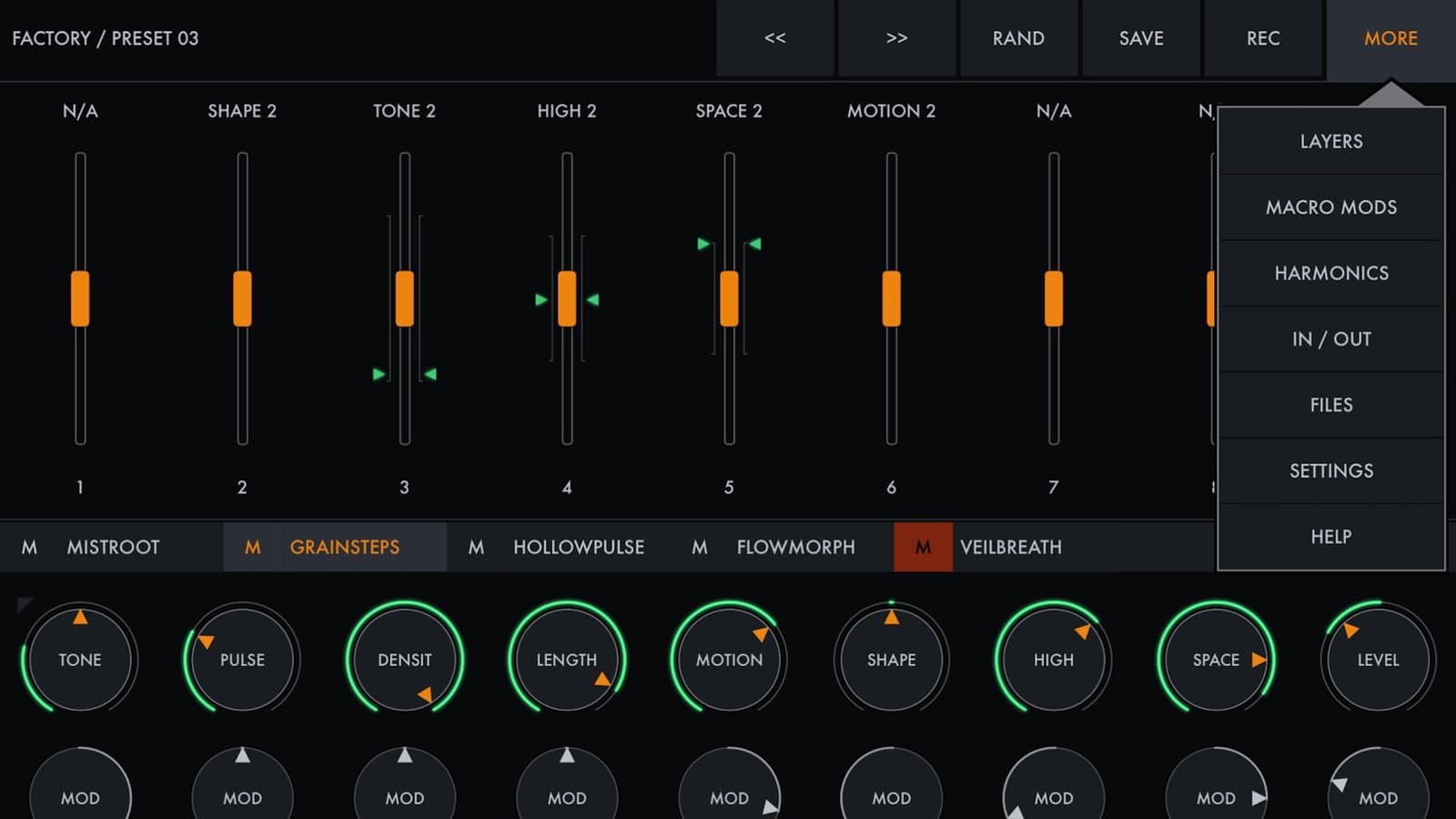The image size is (1456, 819).
Task: Click the FACTORY / PRESET 03 name
Action: (x=105, y=38)
